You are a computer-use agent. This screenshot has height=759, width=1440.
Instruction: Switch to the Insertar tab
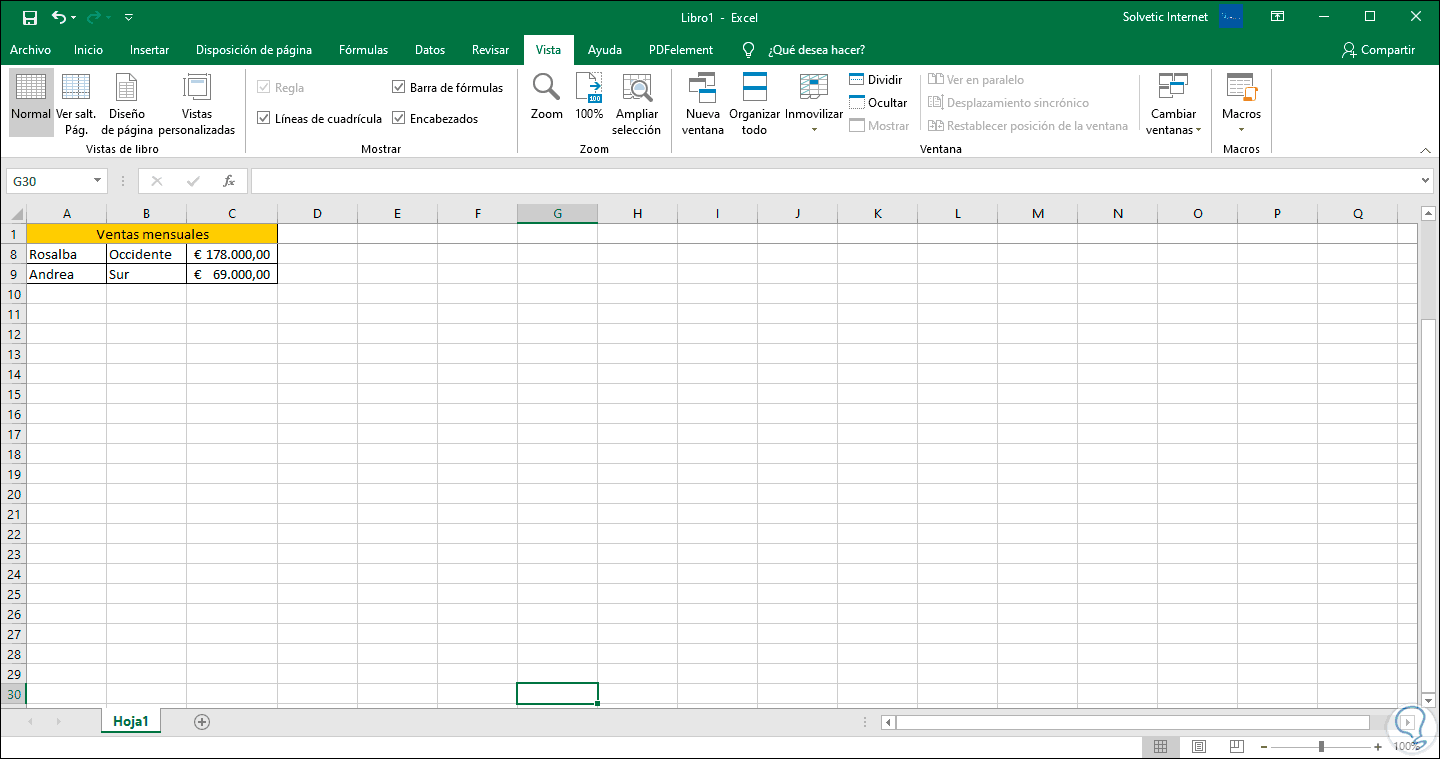point(150,50)
